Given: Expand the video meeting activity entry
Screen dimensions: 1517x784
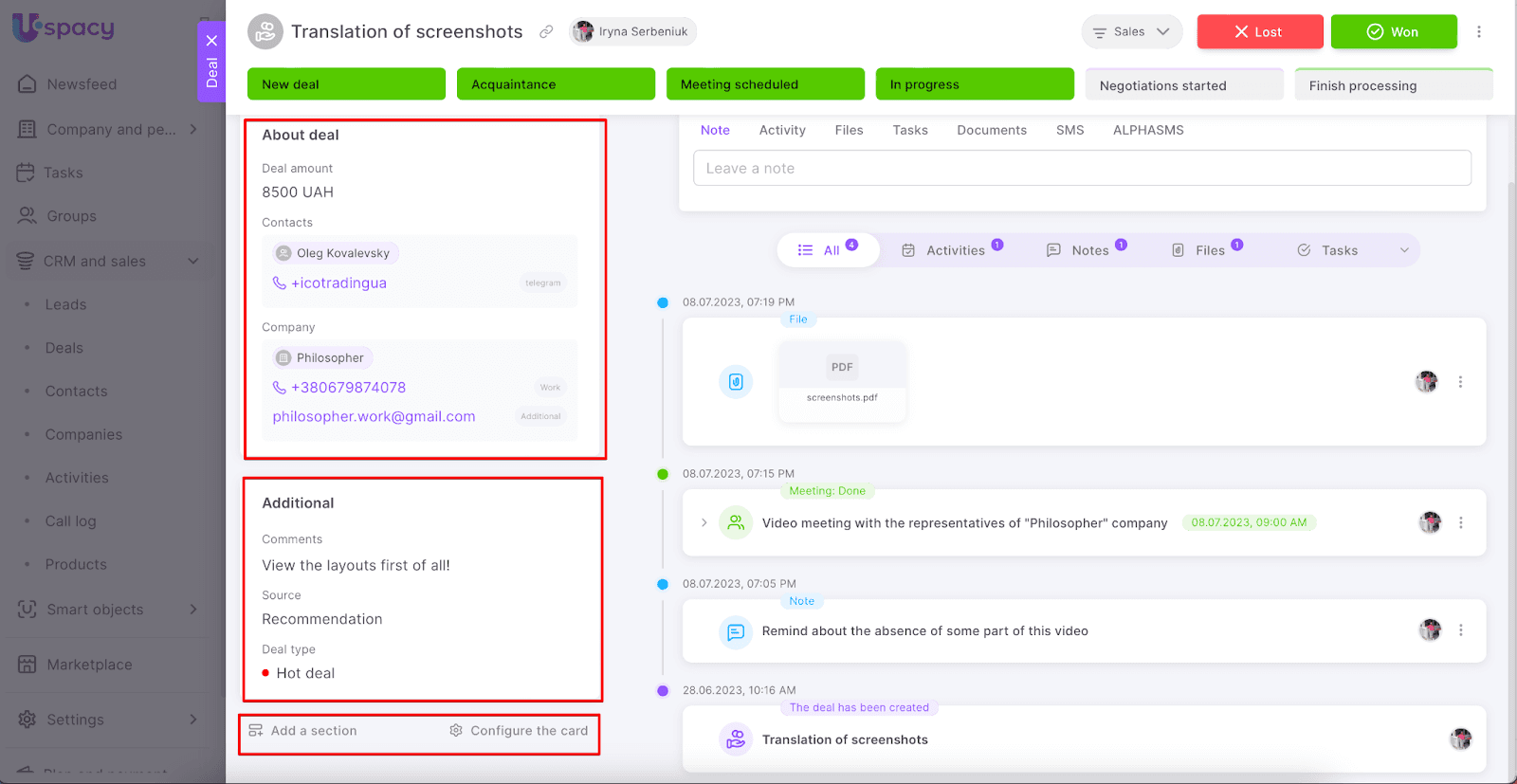Looking at the screenshot, I should pos(704,523).
